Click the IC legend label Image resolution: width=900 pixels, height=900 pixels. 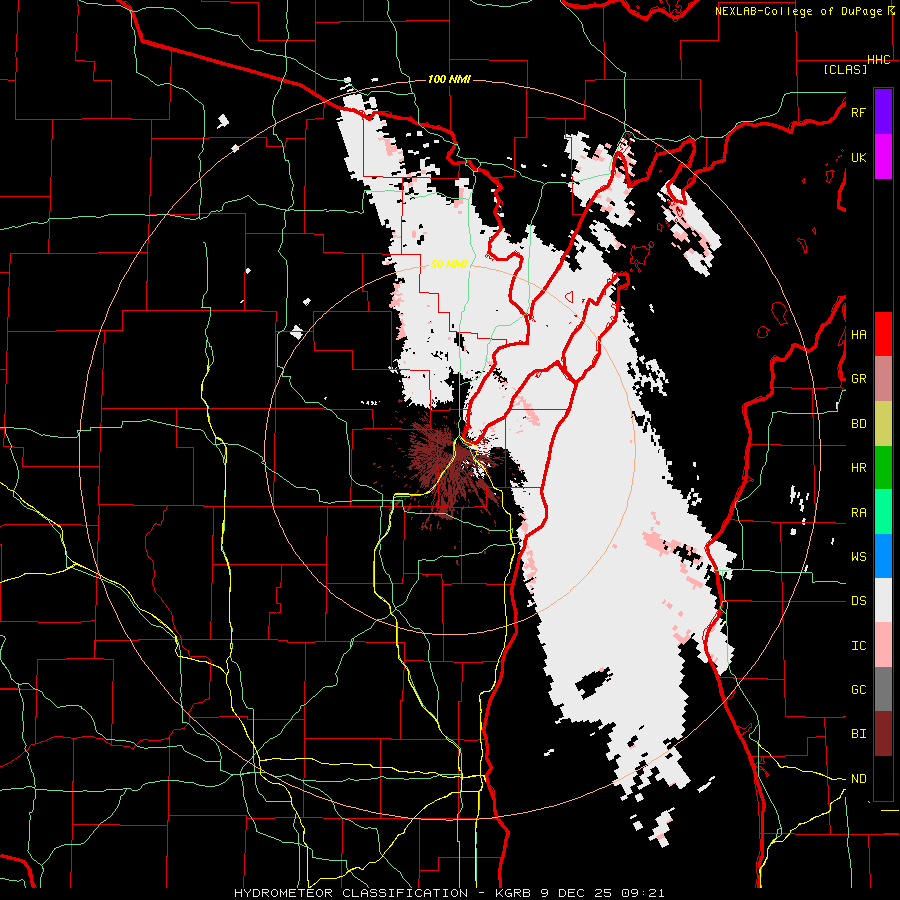858,645
